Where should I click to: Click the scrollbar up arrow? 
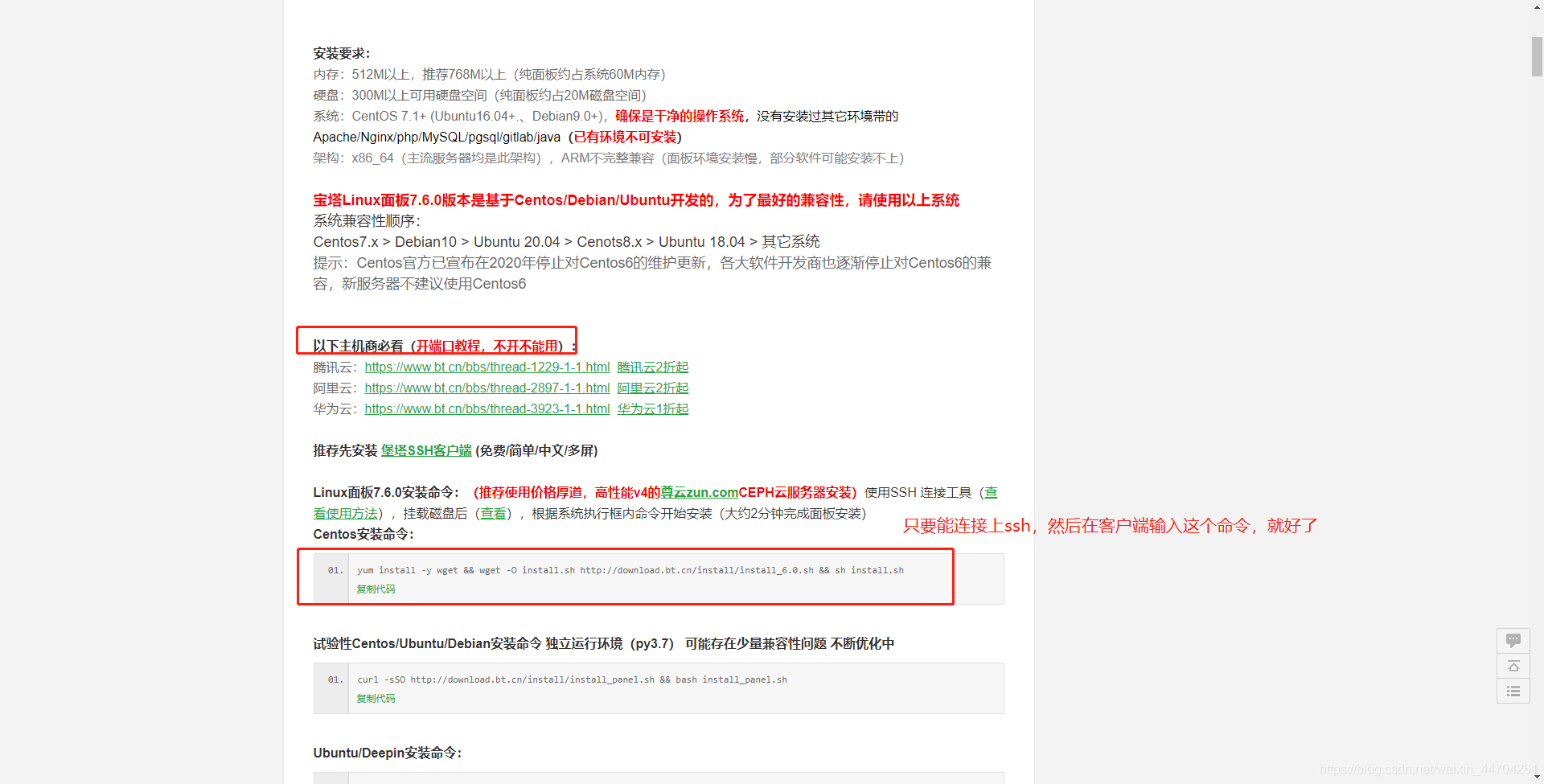tap(1537, 6)
